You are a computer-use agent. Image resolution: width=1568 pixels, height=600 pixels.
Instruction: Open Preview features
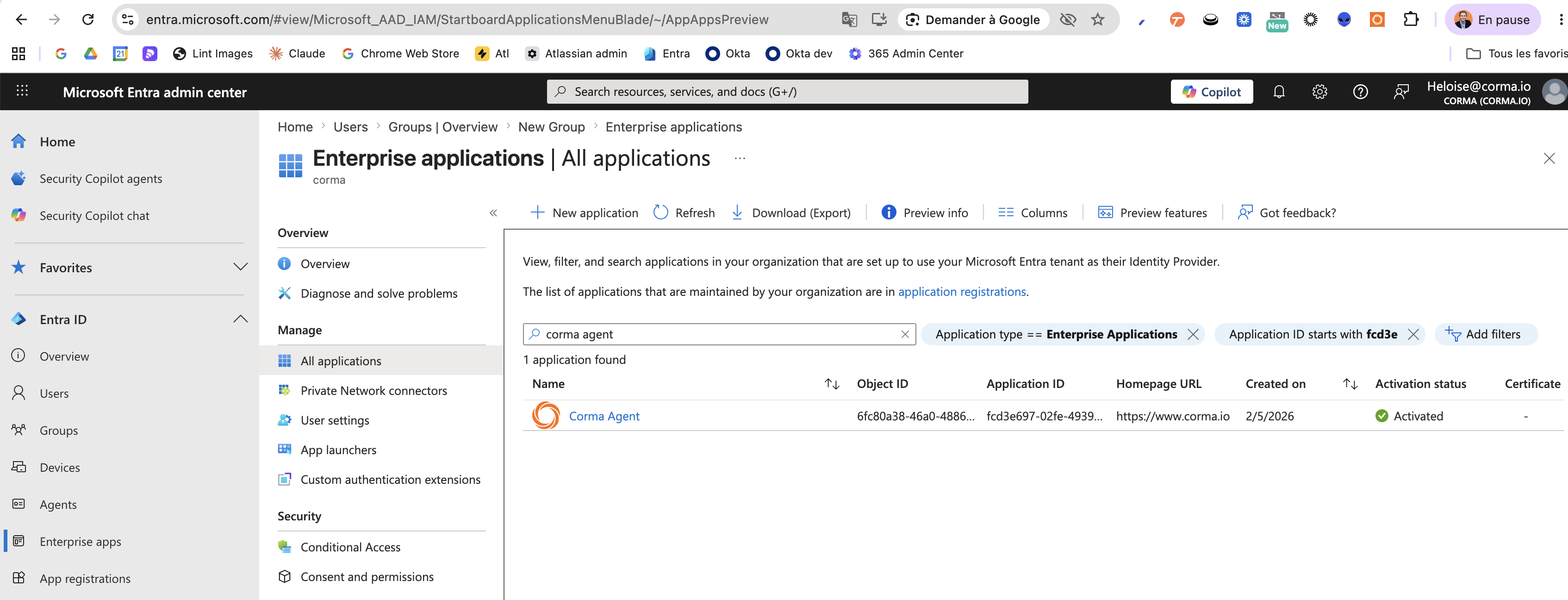point(1152,213)
